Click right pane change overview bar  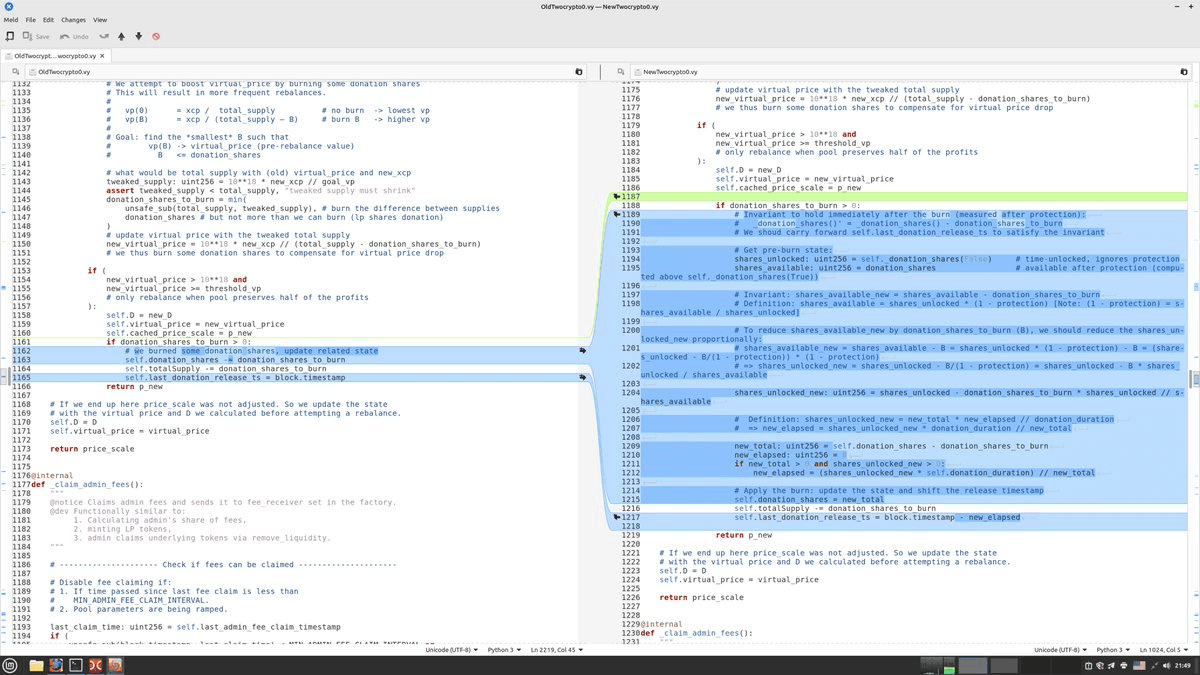click(1196, 360)
